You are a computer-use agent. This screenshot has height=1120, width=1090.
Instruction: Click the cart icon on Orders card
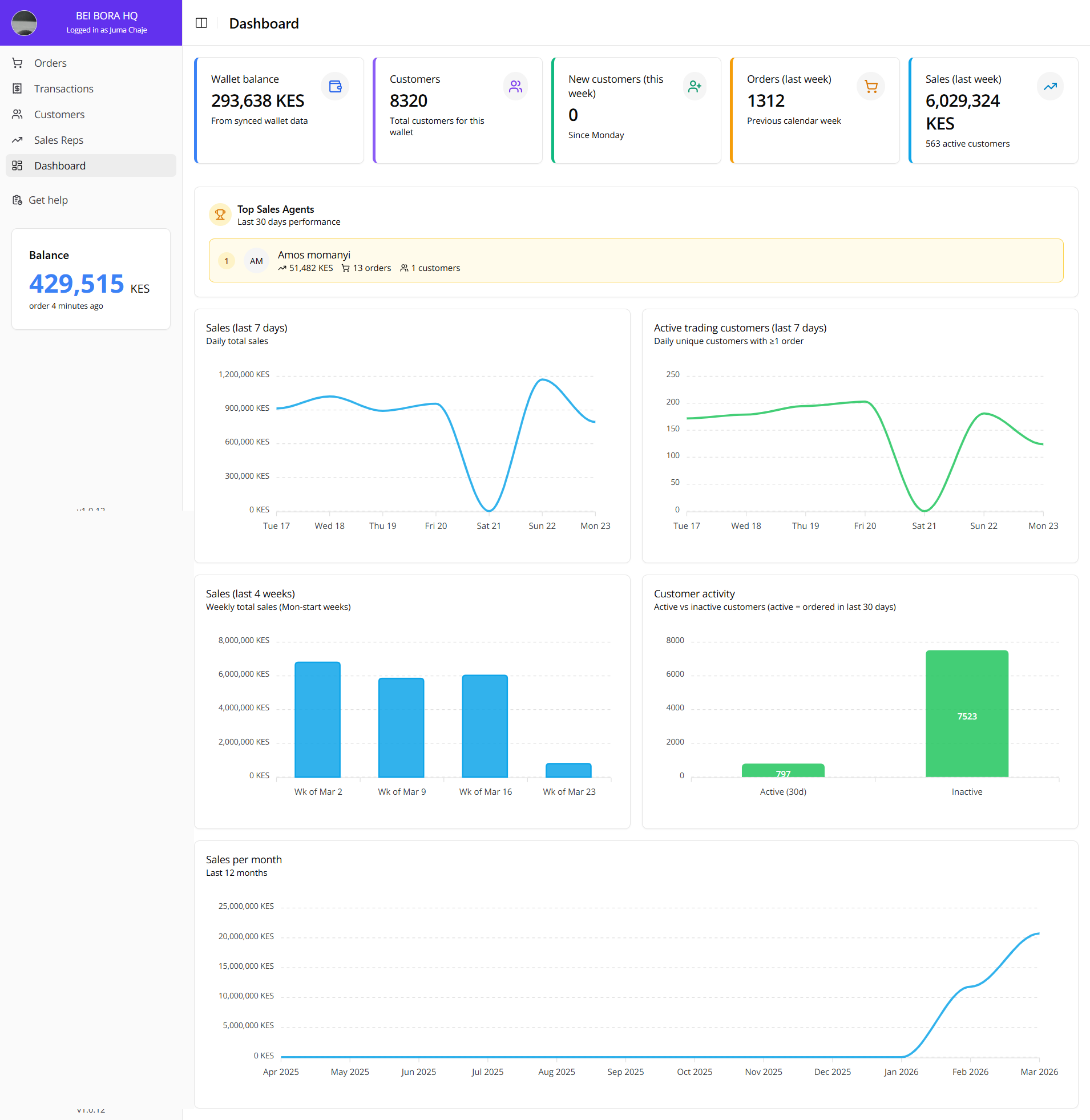pyautogui.click(x=871, y=86)
